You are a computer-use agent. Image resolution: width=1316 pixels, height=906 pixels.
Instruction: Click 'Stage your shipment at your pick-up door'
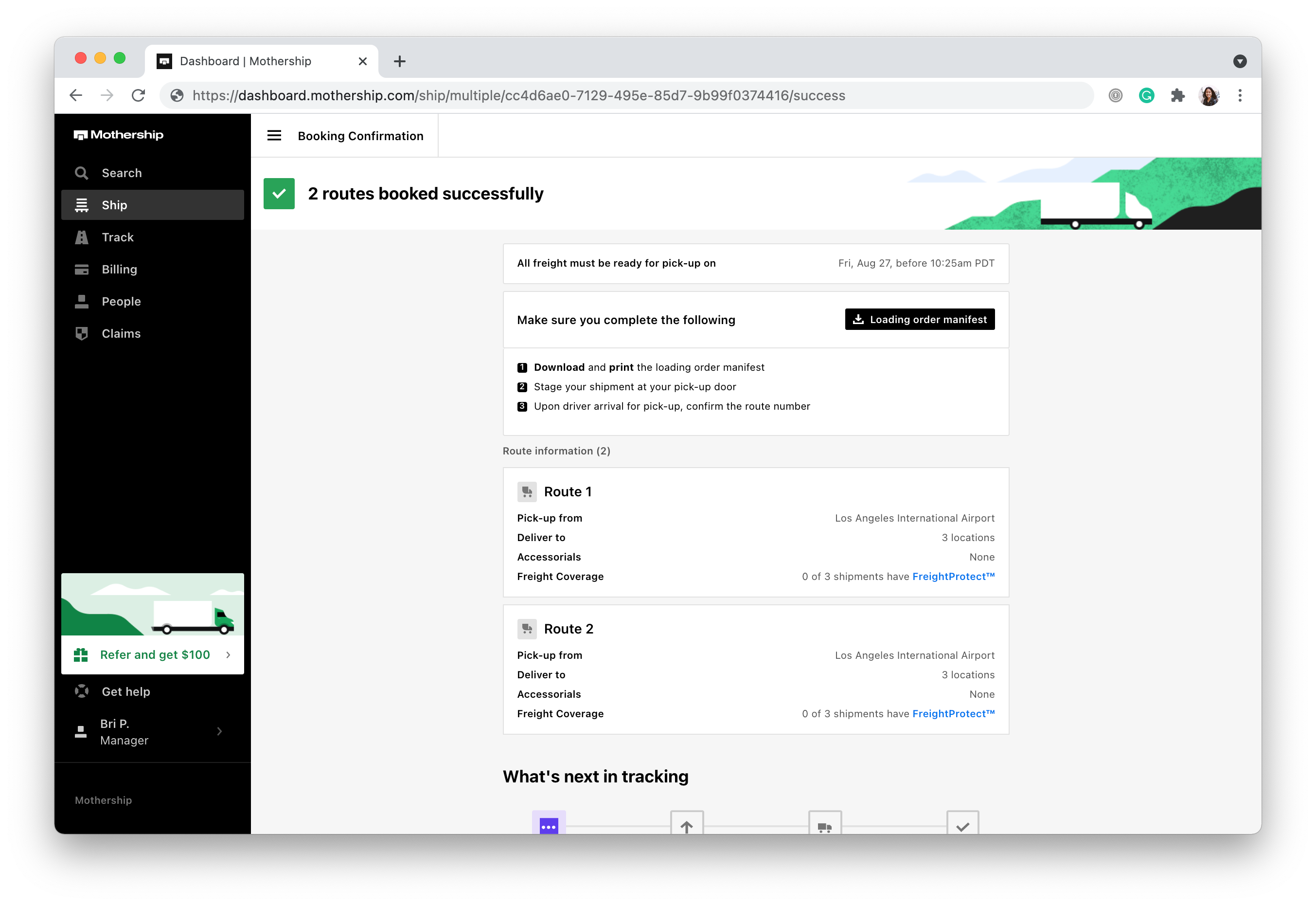point(635,386)
